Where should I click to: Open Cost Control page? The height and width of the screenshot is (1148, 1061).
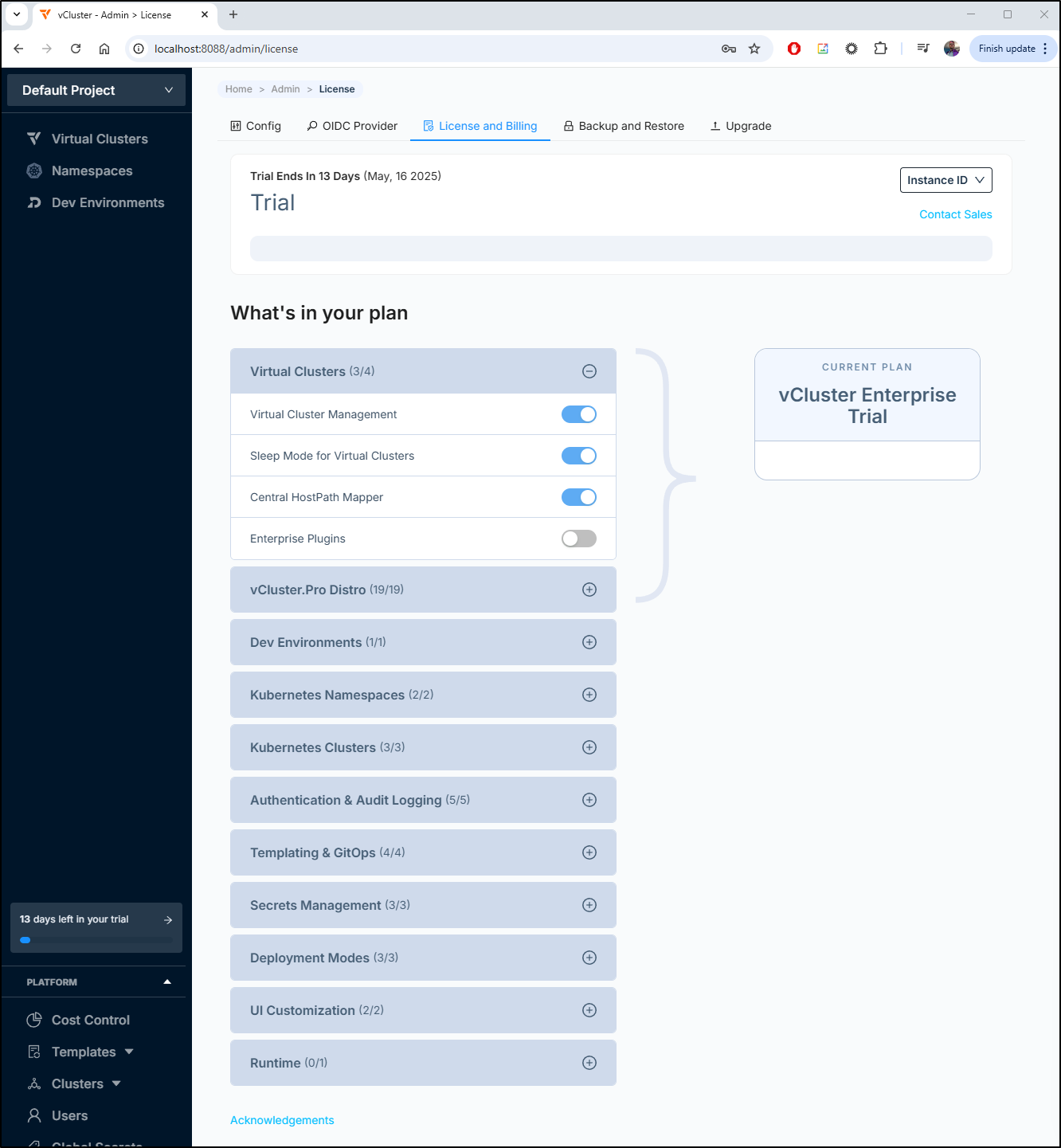pos(90,1020)
